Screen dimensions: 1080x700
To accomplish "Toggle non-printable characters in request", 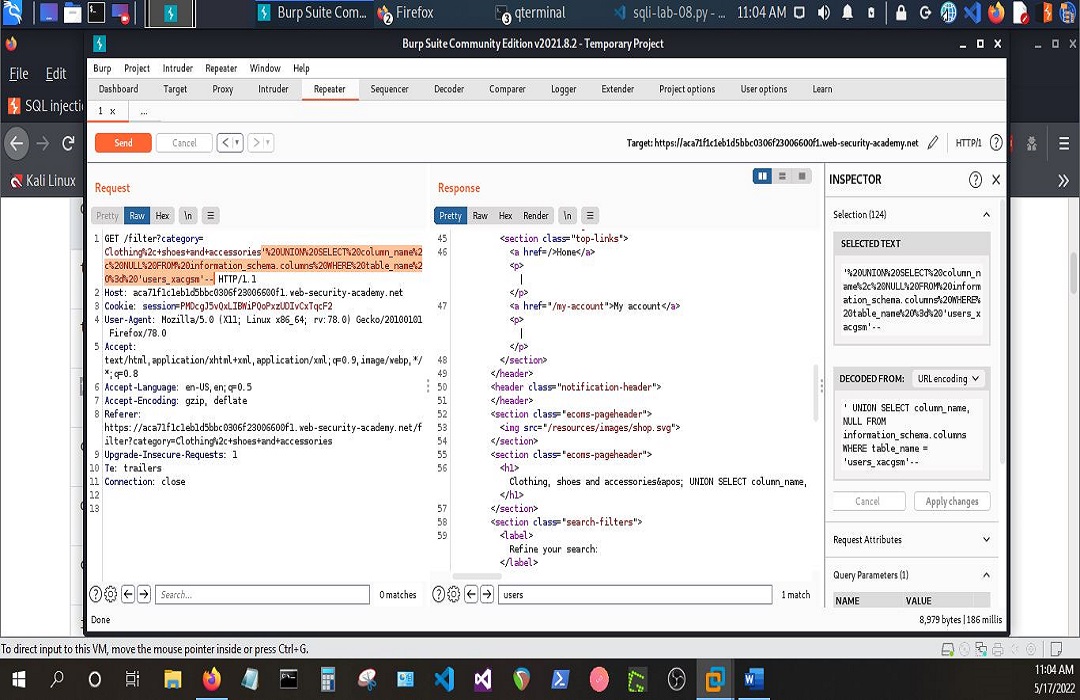I will pos(188,216).
